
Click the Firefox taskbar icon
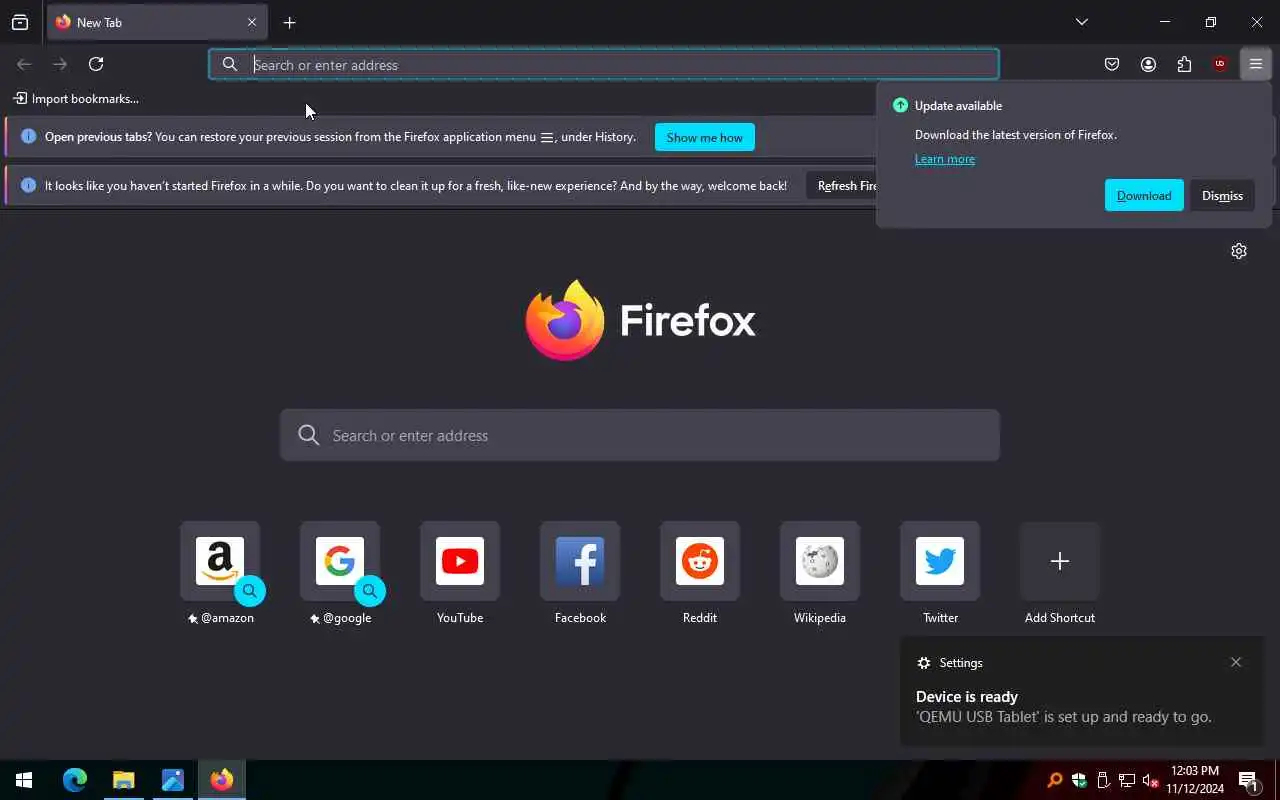(x=222, y=780)
